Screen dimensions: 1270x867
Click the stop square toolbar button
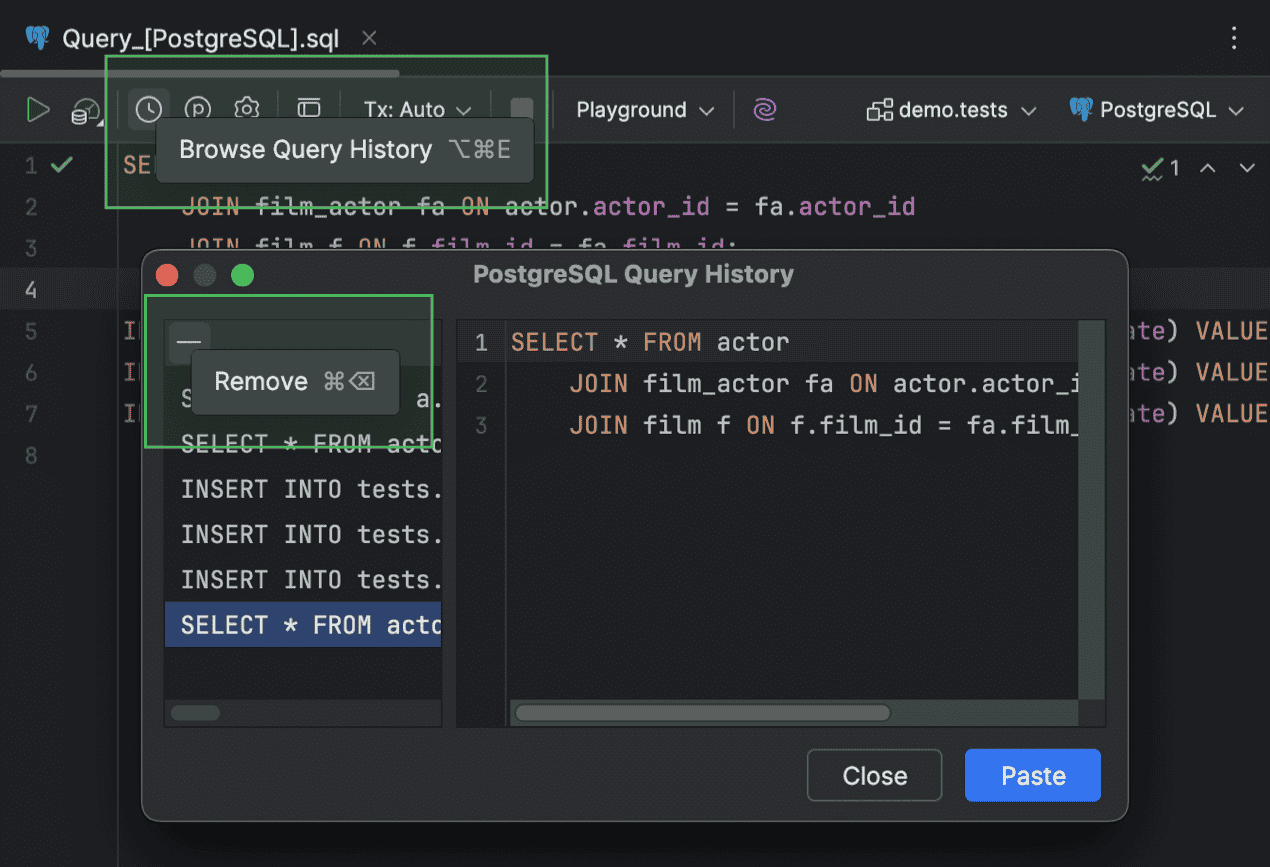tap(522, 109)
